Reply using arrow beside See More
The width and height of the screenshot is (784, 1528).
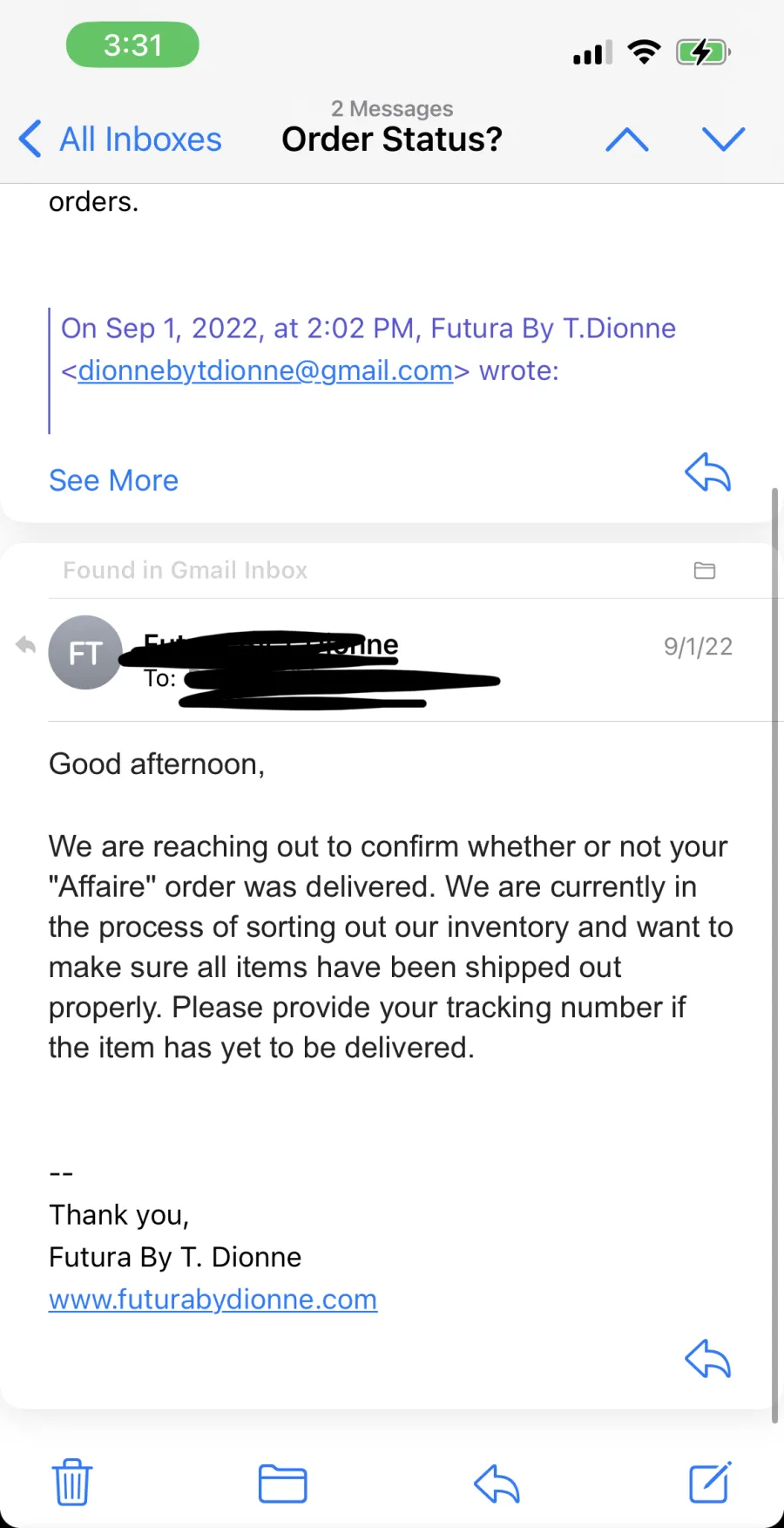[x=707, y=472]
